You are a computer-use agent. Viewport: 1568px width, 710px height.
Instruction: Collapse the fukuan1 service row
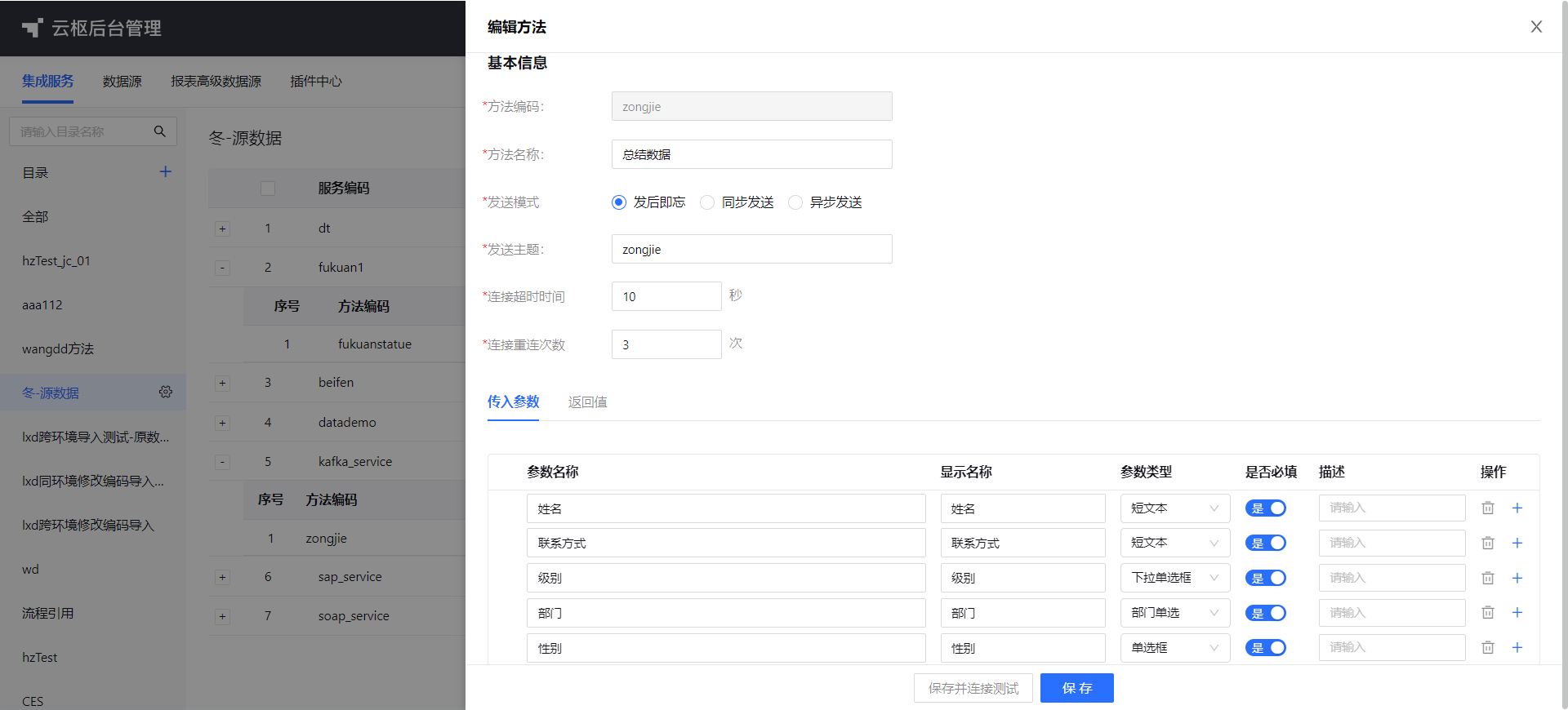pos(222,268)
